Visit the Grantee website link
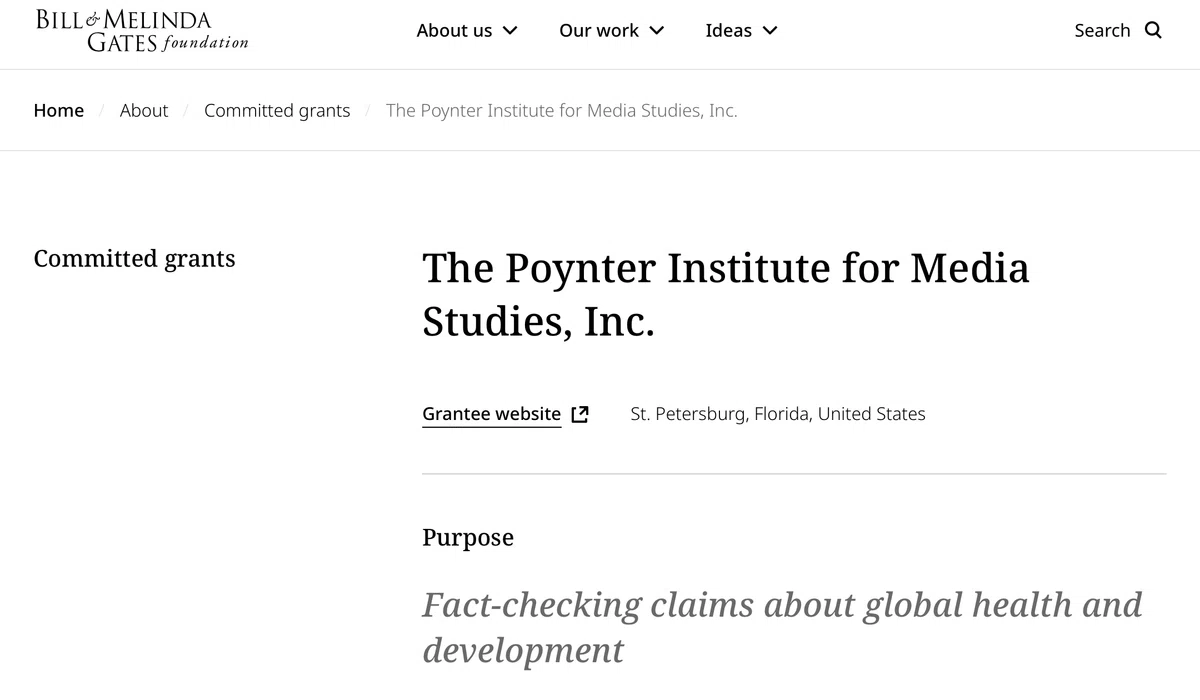Image resolution: width=1200 pixels, height=700 pixels. click(x=491, y=414)
